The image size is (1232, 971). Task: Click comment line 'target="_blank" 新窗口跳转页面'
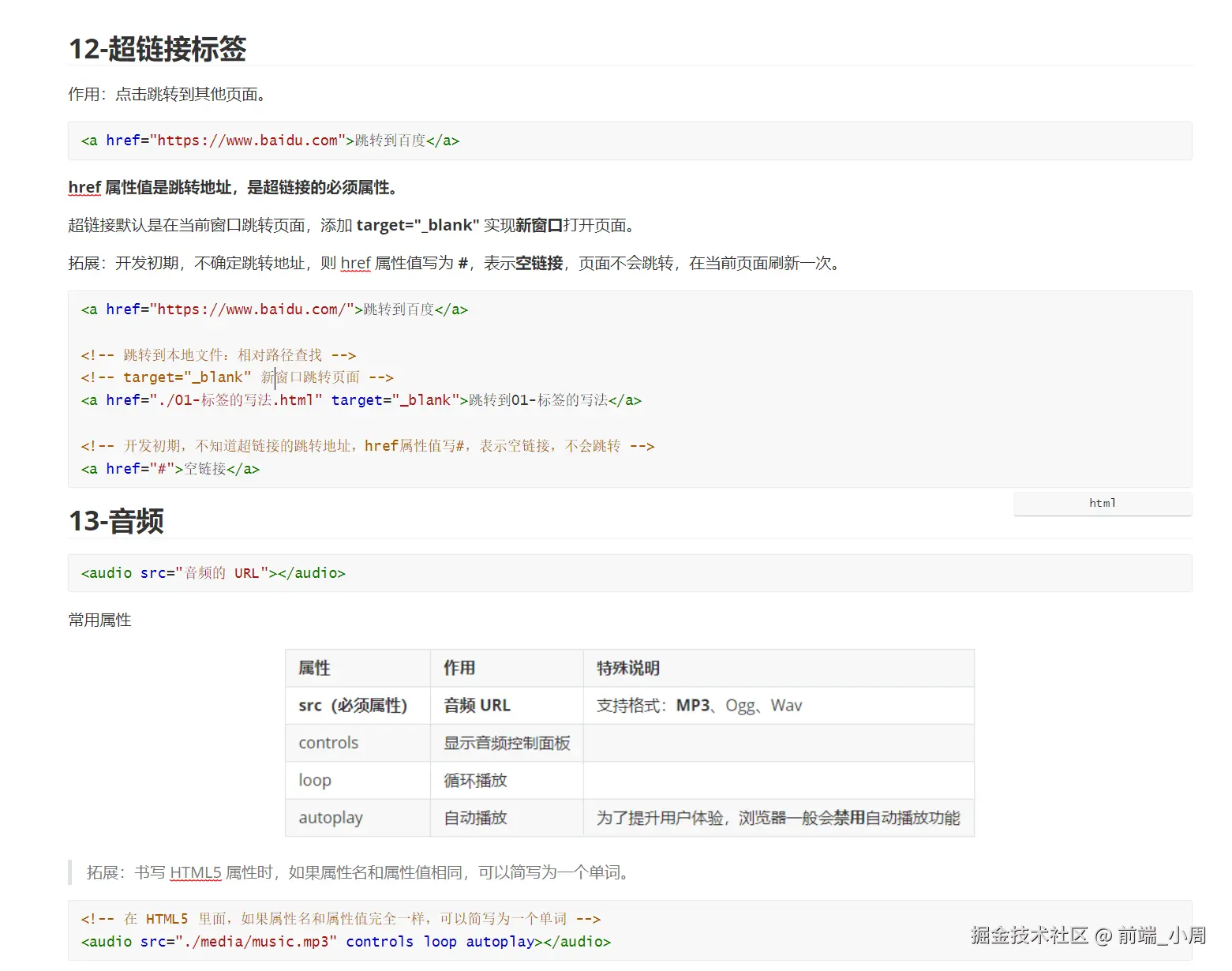[237, 377]
